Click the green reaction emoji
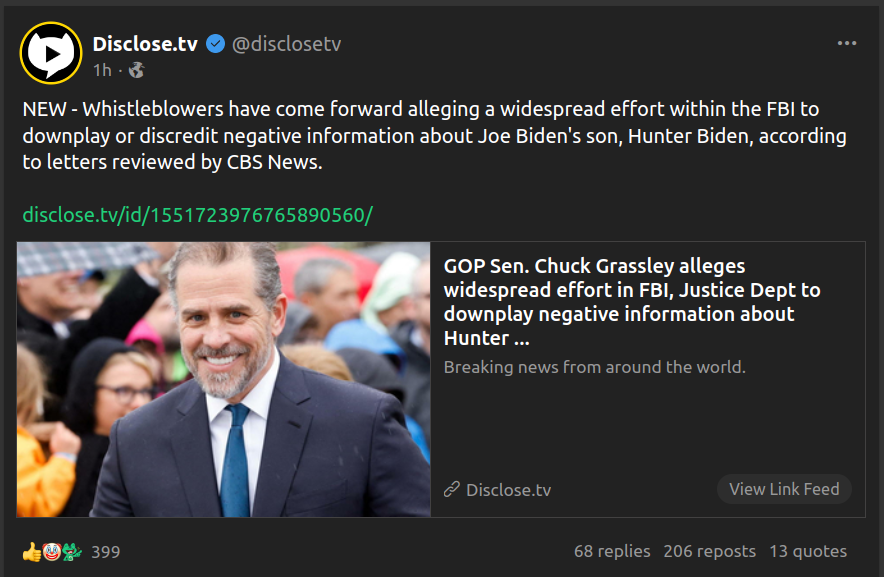884x577 pixels. (x=71, y=551)
